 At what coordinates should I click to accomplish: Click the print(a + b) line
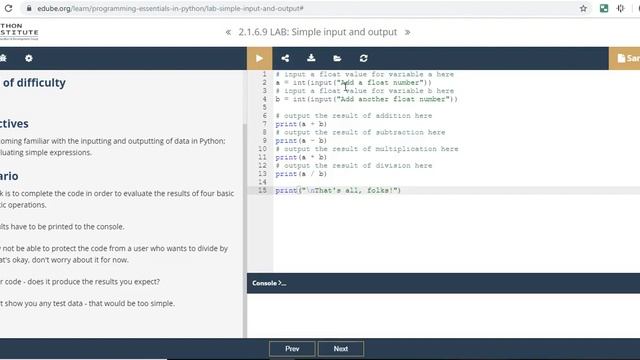click(301, 124)
